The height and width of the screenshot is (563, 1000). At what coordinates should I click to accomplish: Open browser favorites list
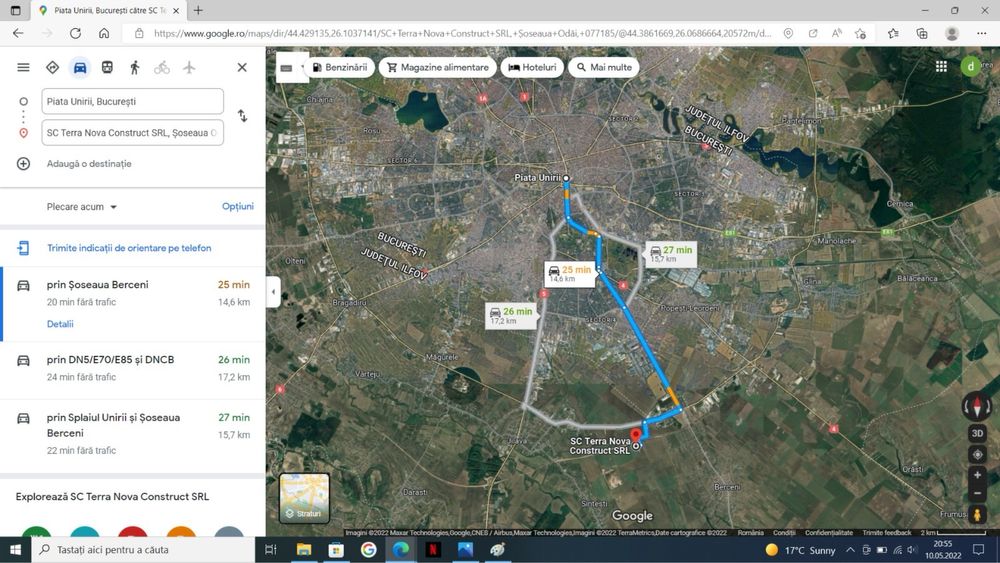tap(893, 33)
